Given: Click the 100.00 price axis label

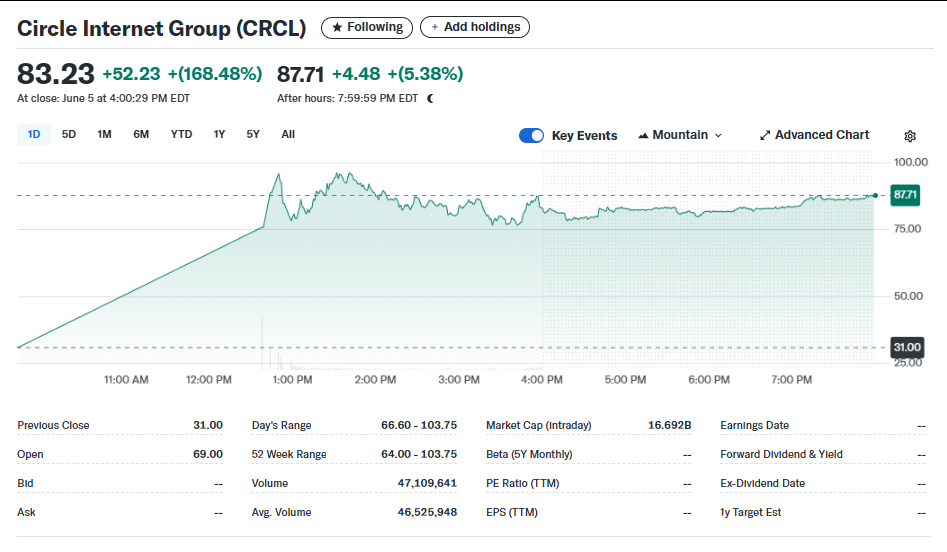Looking at the screenshot, I should tap(911, 162).
